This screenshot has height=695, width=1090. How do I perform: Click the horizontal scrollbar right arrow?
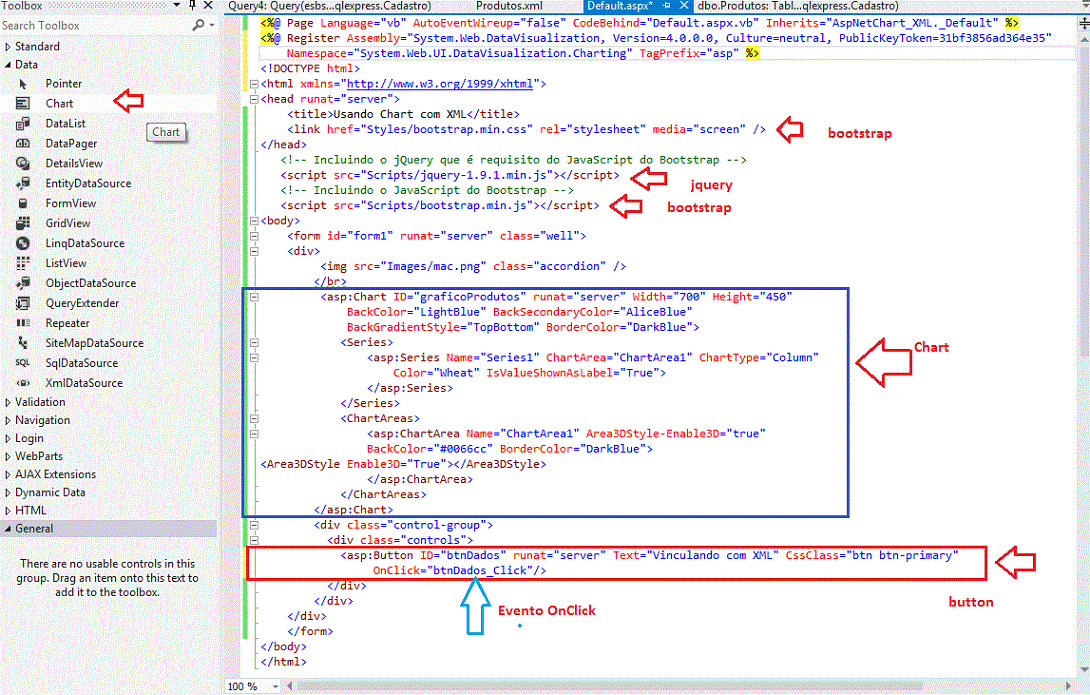tap(1068, 687)
